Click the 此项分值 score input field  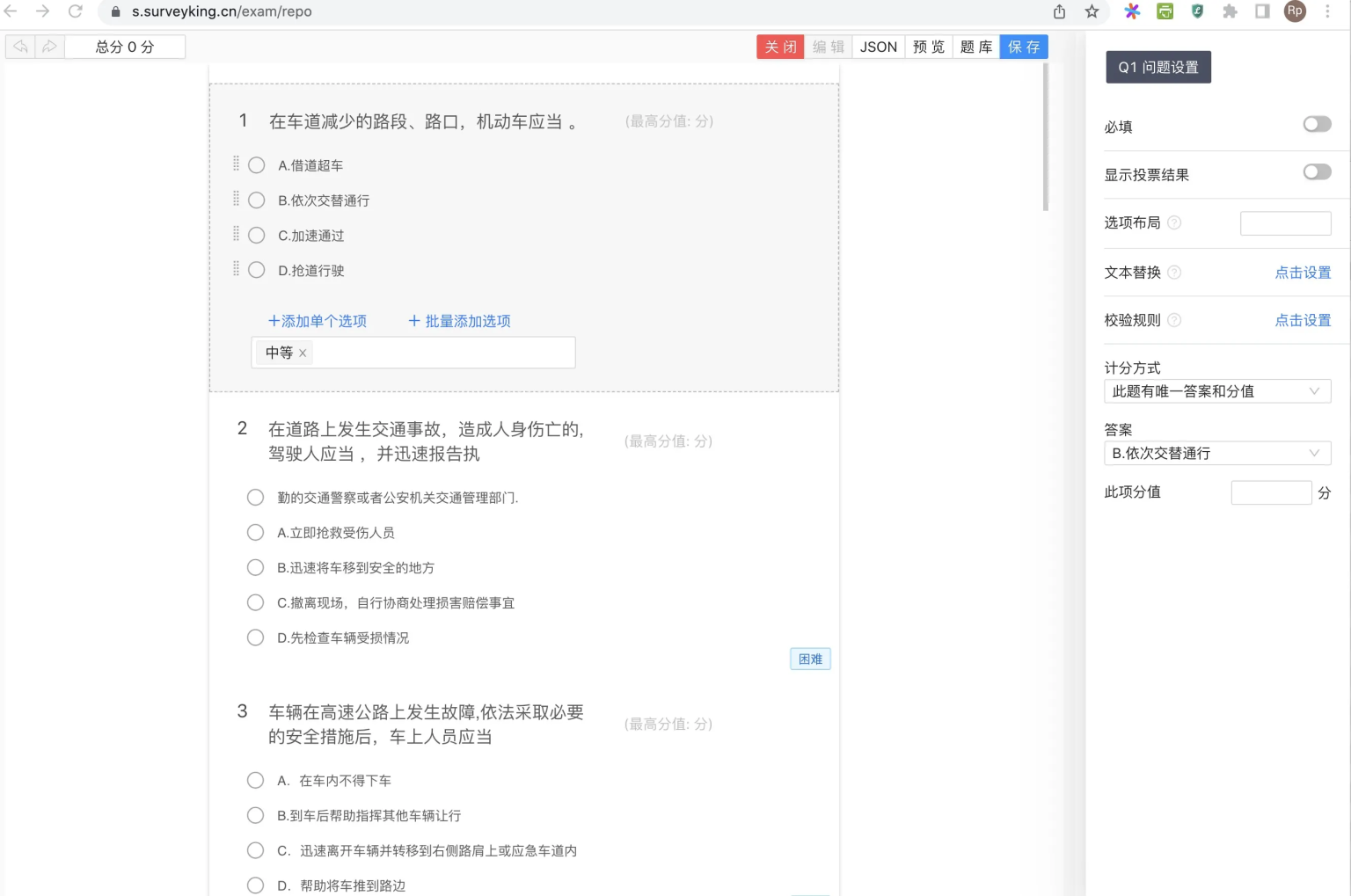(1271, 492)
